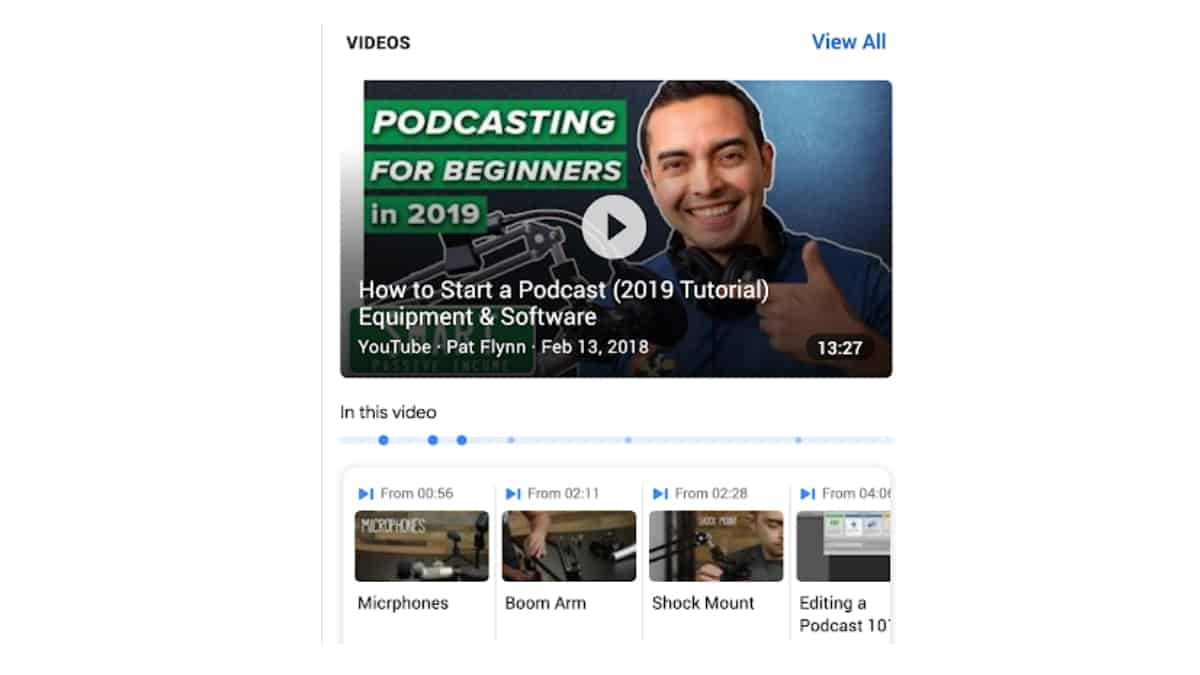The image size is (1200, 675).
Task: Open the 'How to Start a Podcast' video title
Action: pos(564,304)
